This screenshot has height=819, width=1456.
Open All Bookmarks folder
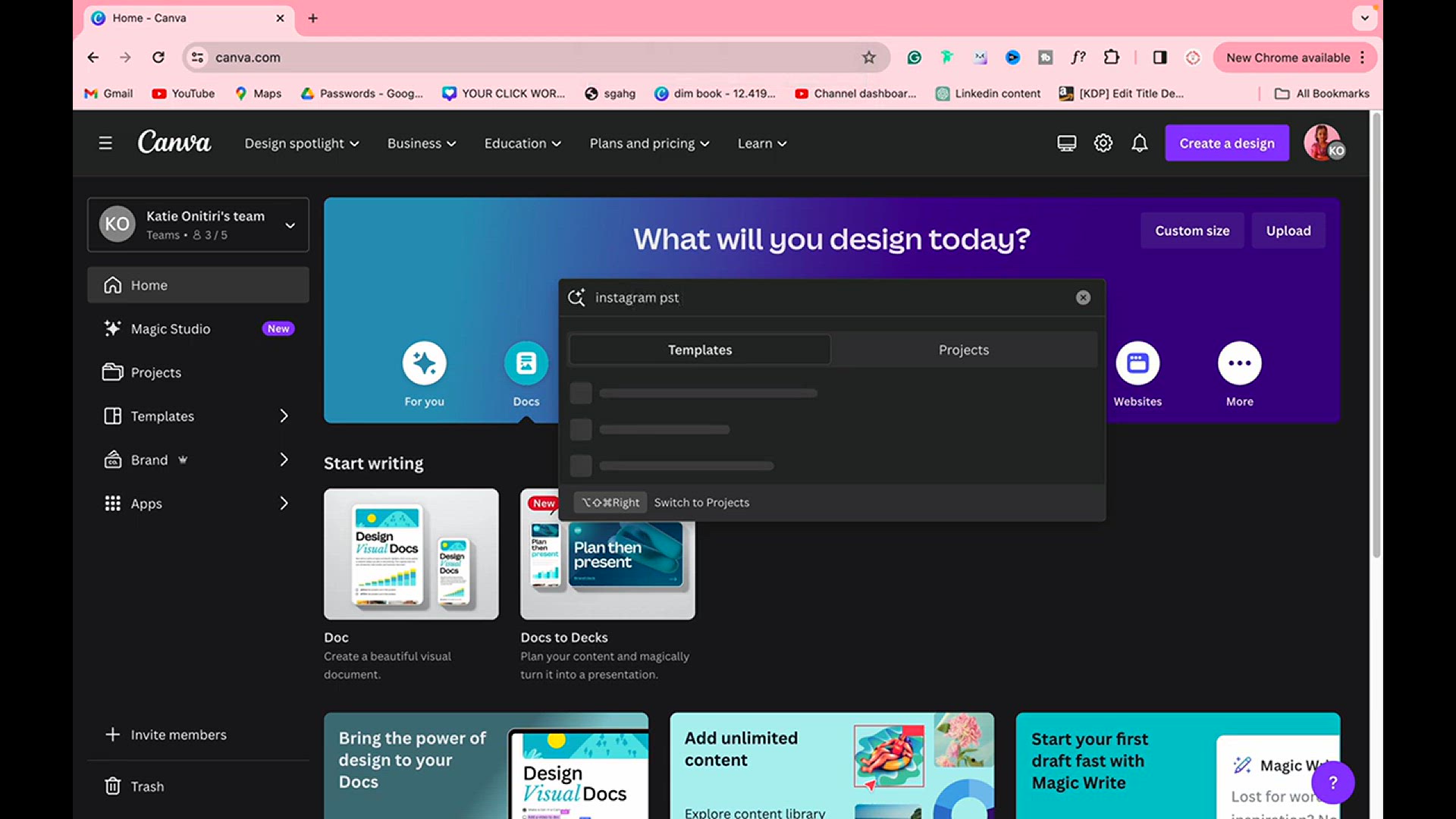[x=1322, y=93]
